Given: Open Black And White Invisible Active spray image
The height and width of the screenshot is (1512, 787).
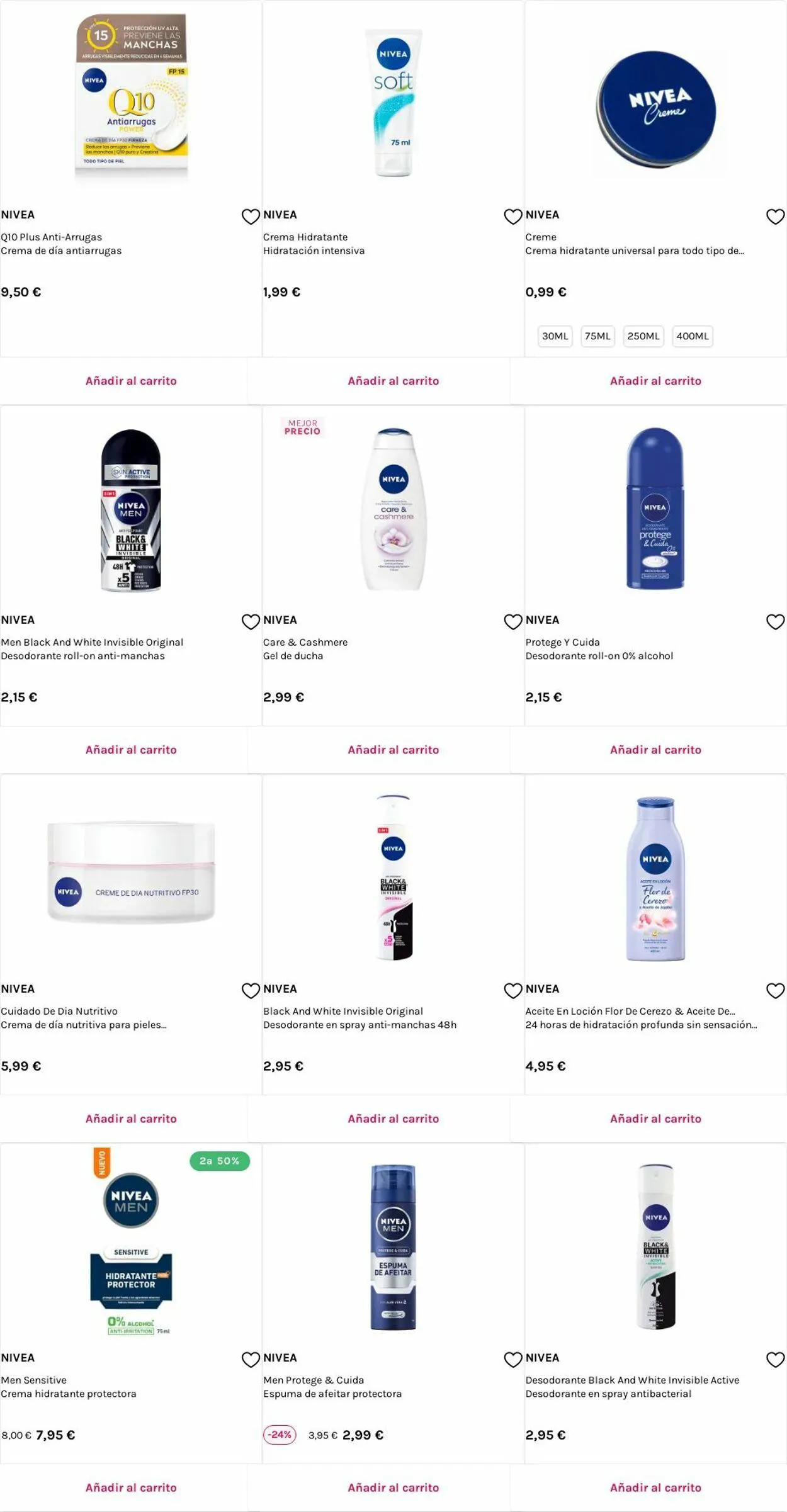Looking at the screenshot, I should click(x=655, y=1246).
